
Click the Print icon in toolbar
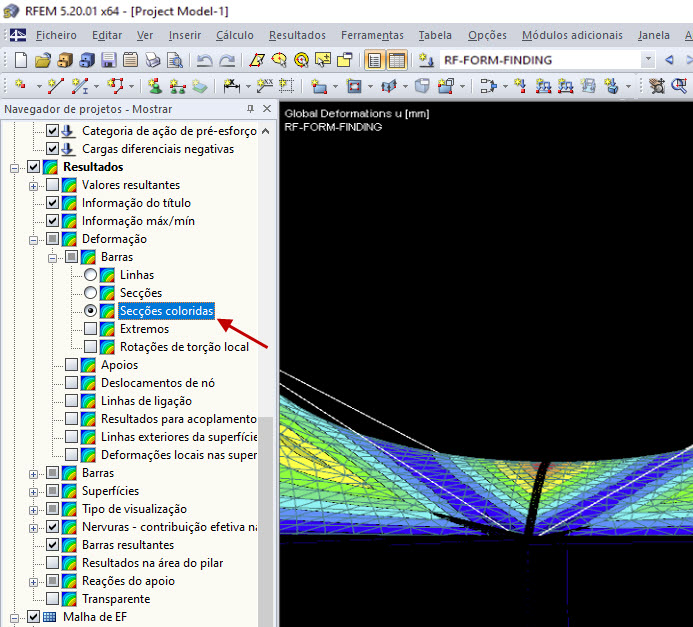[152, 60]
